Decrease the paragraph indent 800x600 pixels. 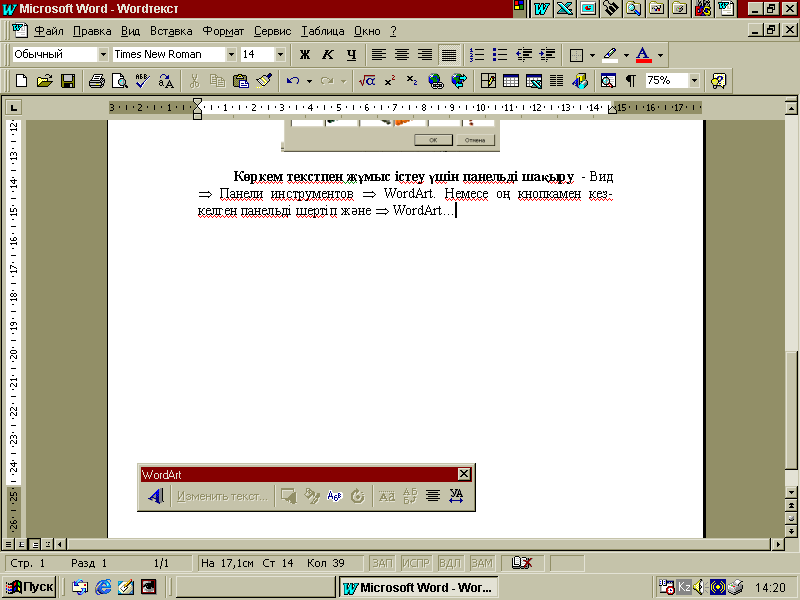pos(524,54)
